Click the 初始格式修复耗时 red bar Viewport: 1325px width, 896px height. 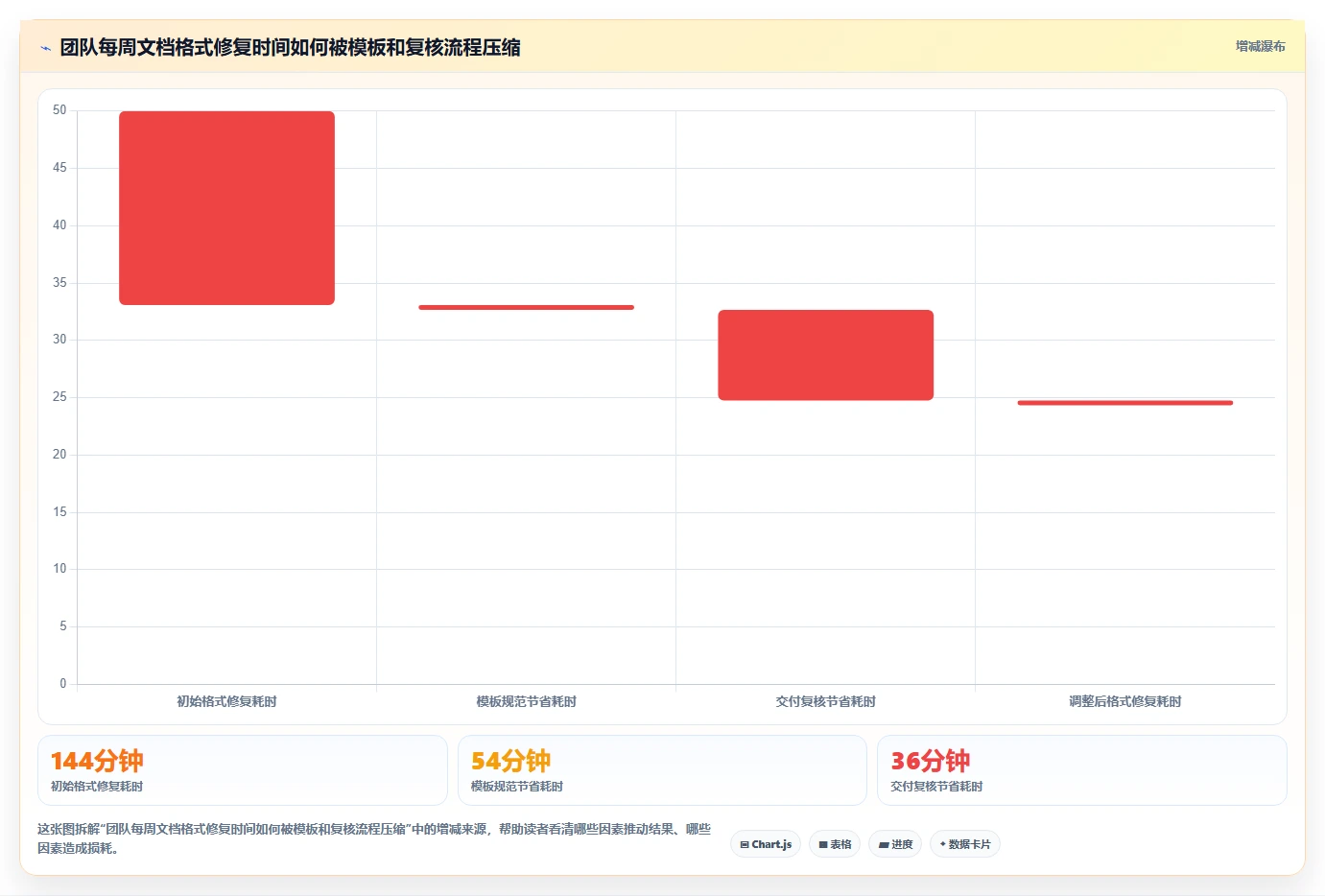click(226, 208)
